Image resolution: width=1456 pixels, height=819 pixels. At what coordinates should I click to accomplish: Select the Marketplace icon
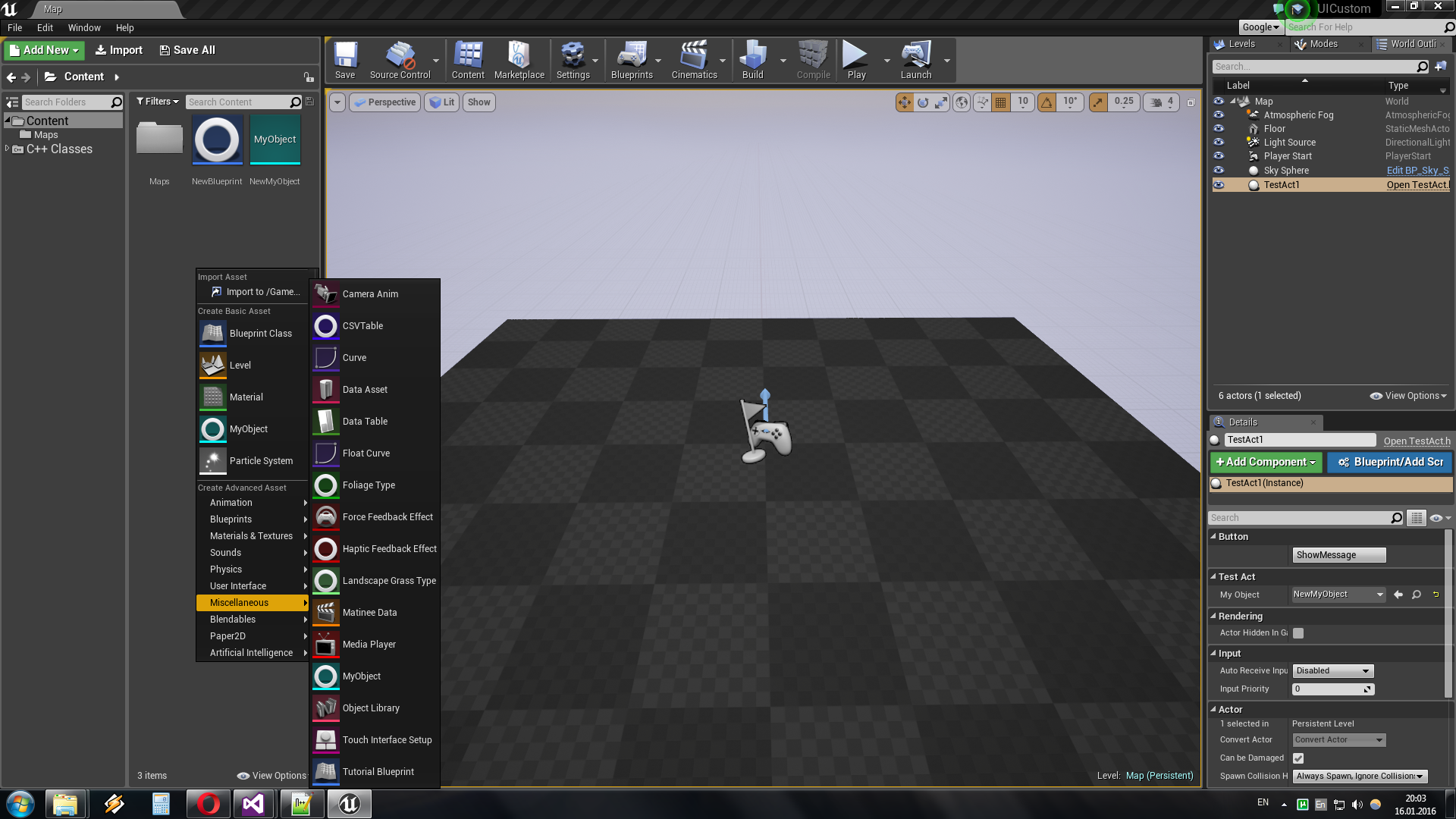click(x=518, y=55)
